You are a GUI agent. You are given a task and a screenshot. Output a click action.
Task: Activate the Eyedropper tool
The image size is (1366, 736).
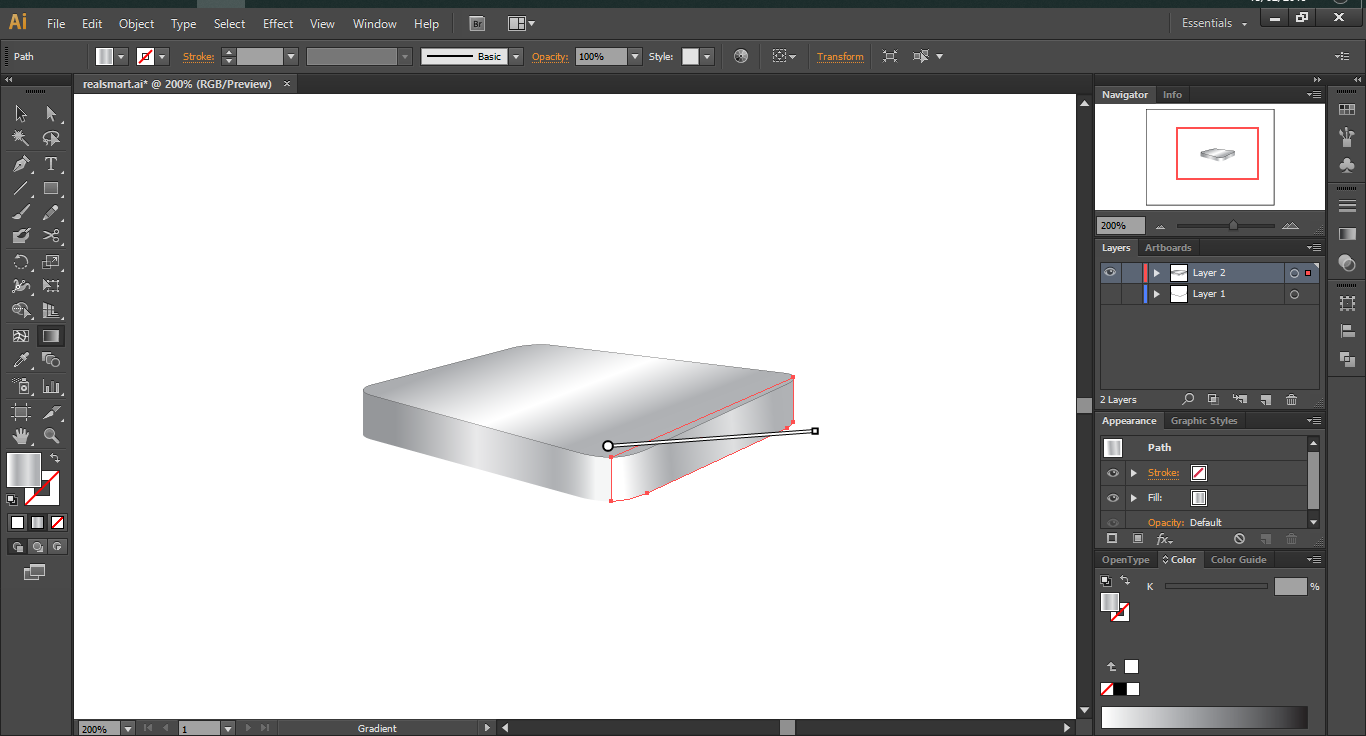(21, 360)
